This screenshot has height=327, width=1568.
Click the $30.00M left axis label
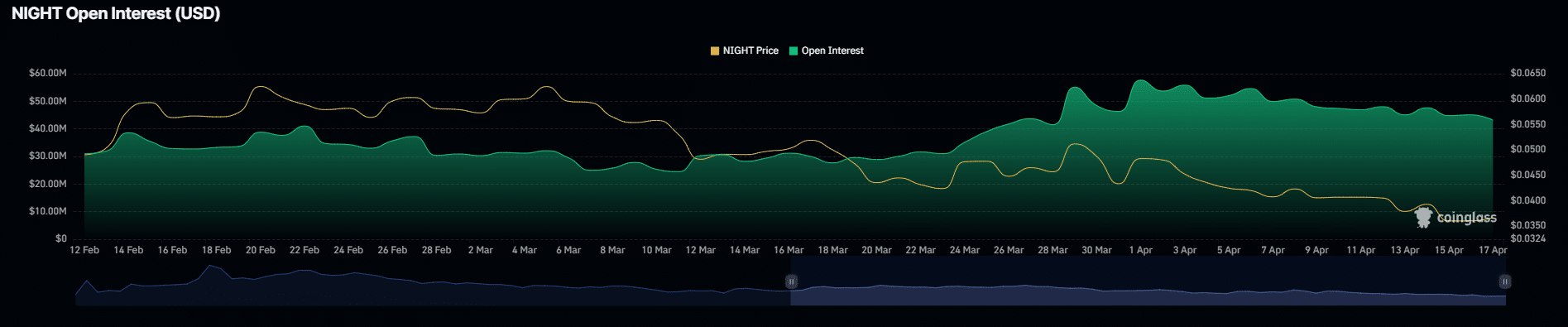[48, 156]
